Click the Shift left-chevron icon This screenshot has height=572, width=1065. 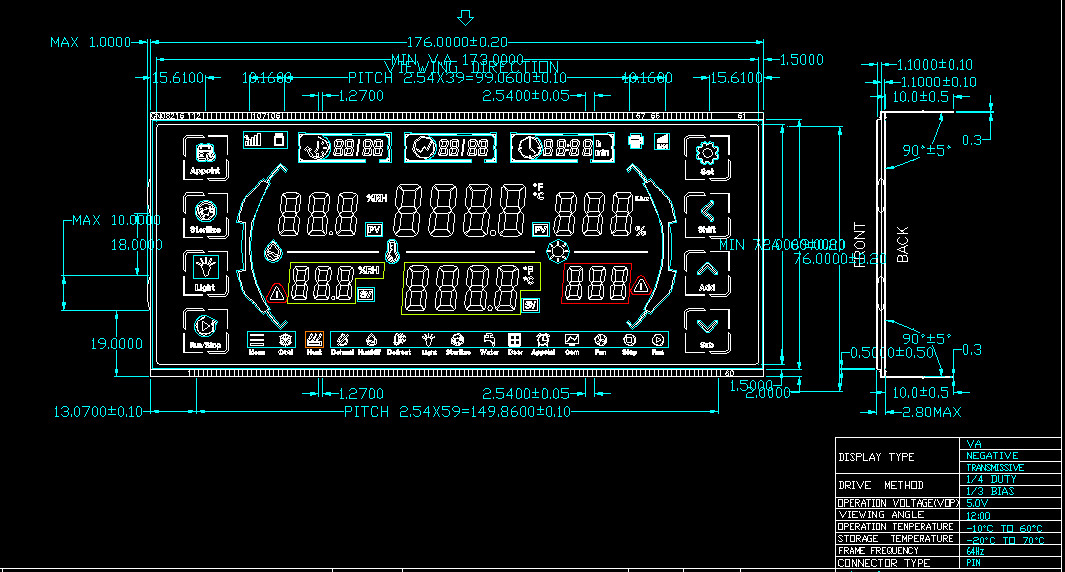coord(707,211)
